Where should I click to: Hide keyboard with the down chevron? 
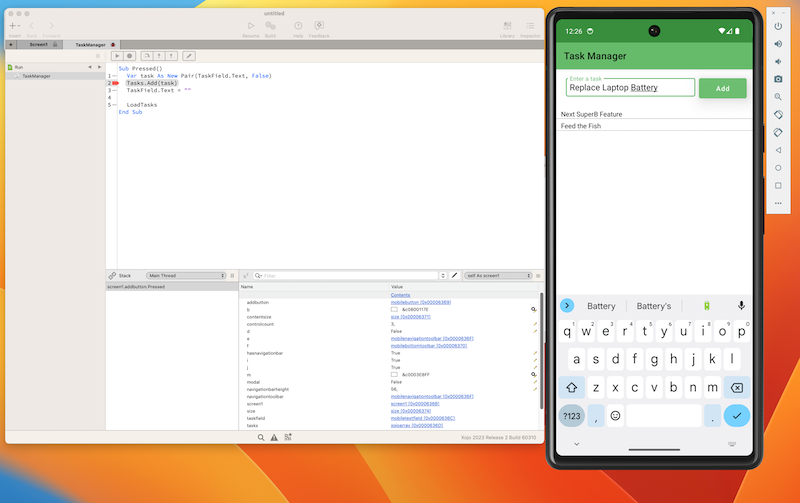(577, 444)
